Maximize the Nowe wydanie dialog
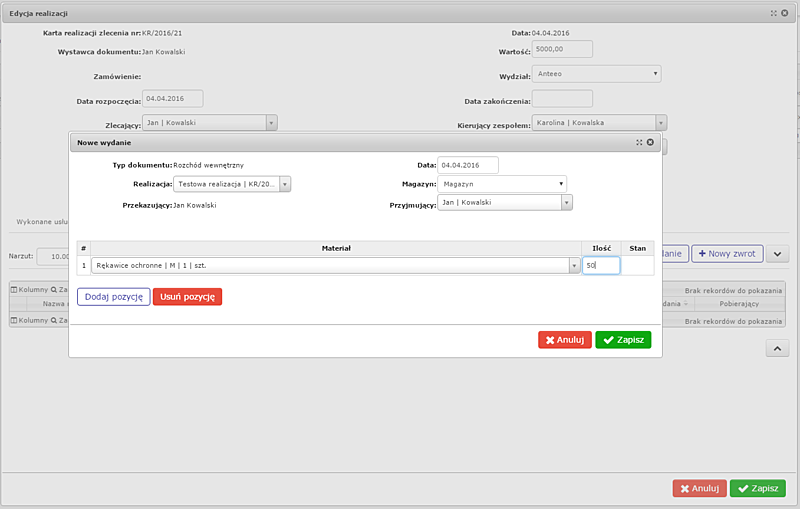The width and height of the screenshot is (800, 509). tap(639, 143)
